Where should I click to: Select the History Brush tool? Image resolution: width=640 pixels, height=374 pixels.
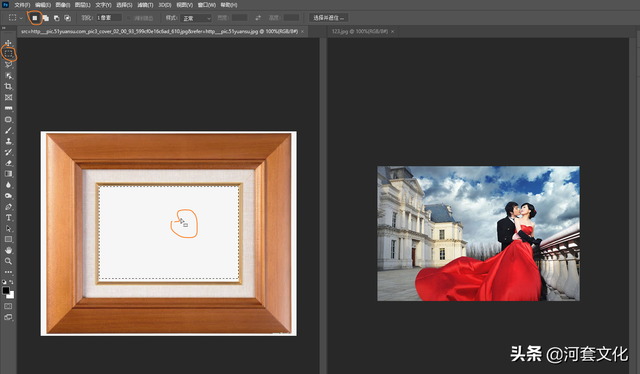[x=8, y=152]
